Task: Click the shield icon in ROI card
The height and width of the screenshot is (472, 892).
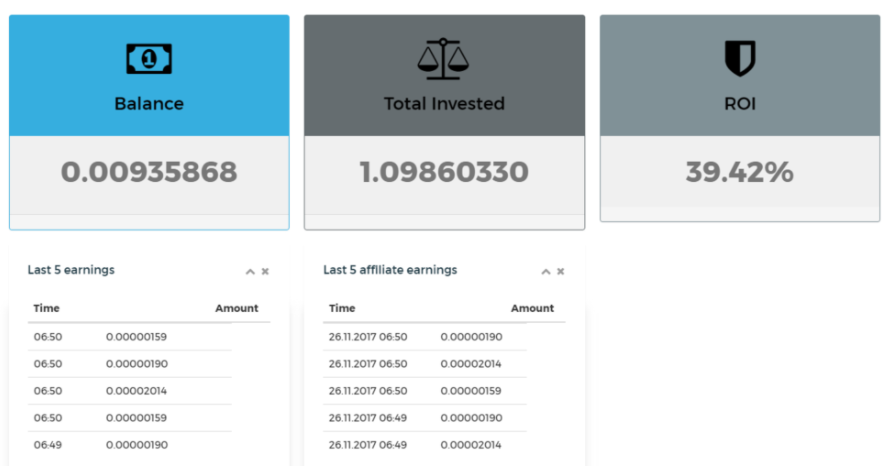Action: click(x=740, y=58)
